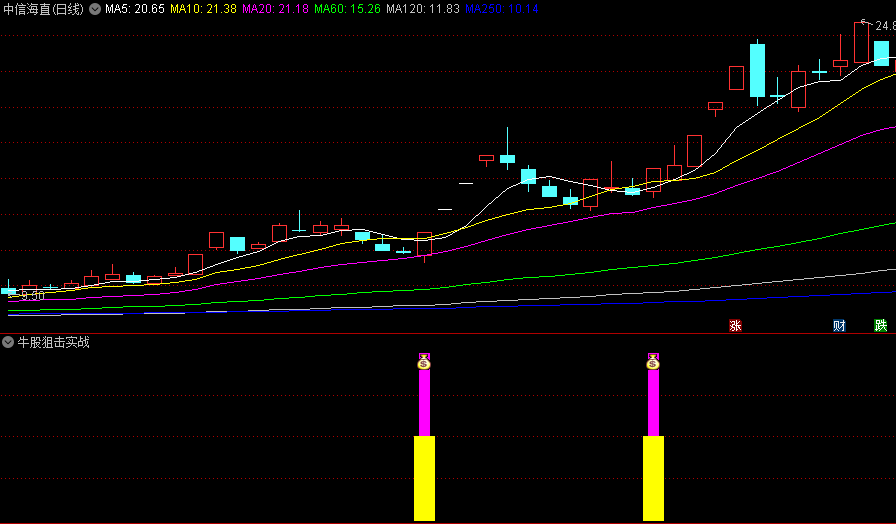
Task: Select the MA5: 20.65 label
Action: coord(135,9)
